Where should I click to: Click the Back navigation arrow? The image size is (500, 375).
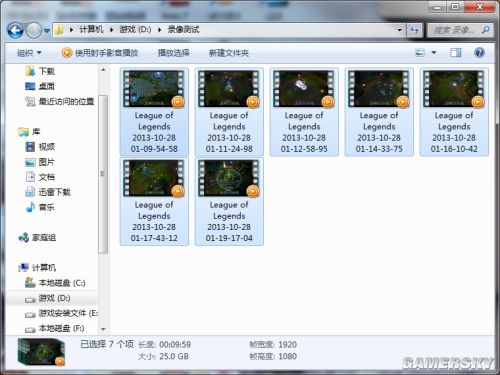pyautogui.click(x=15, y=31)
